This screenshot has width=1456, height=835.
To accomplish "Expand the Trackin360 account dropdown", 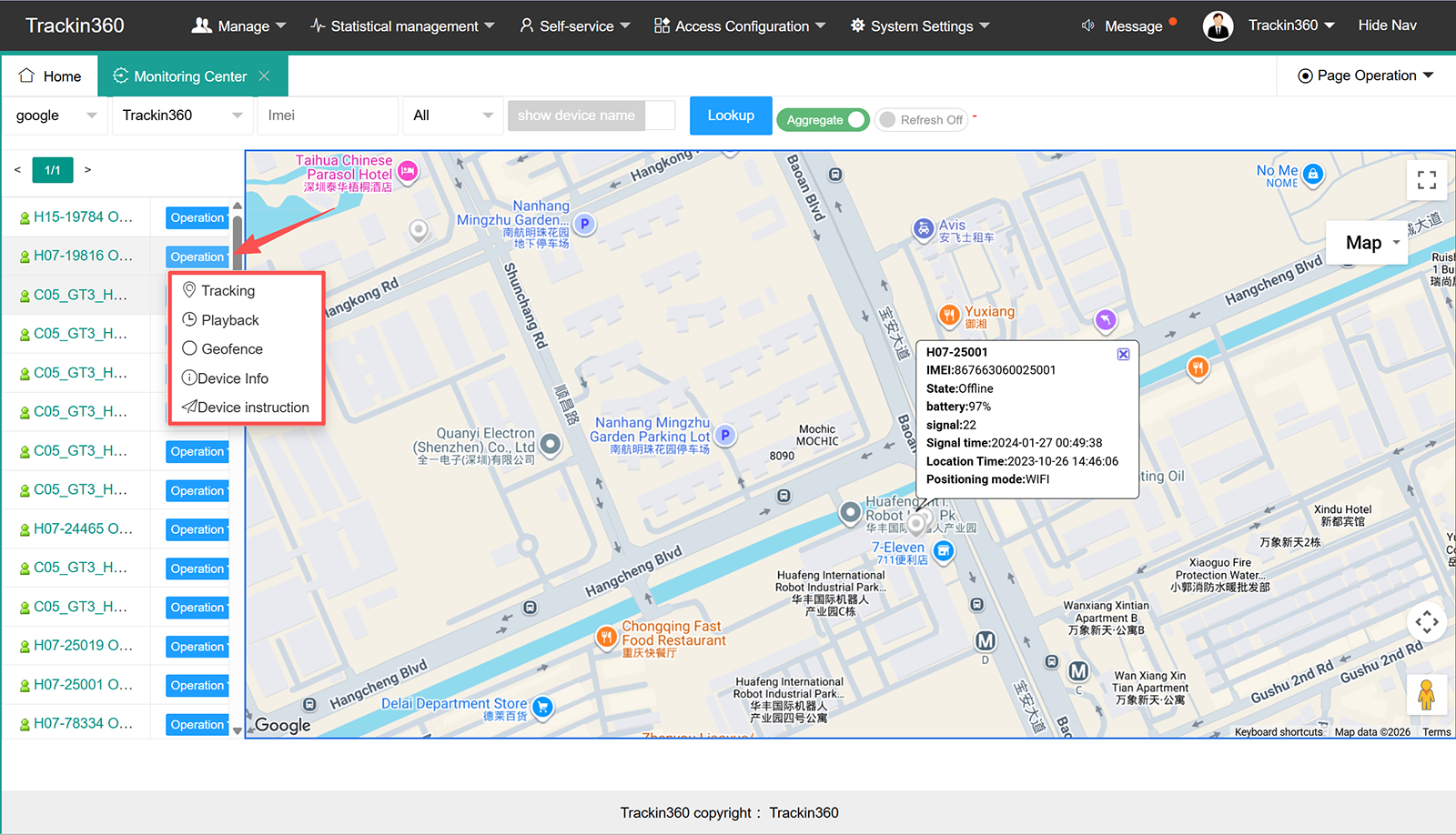I will click(1291, 25).
